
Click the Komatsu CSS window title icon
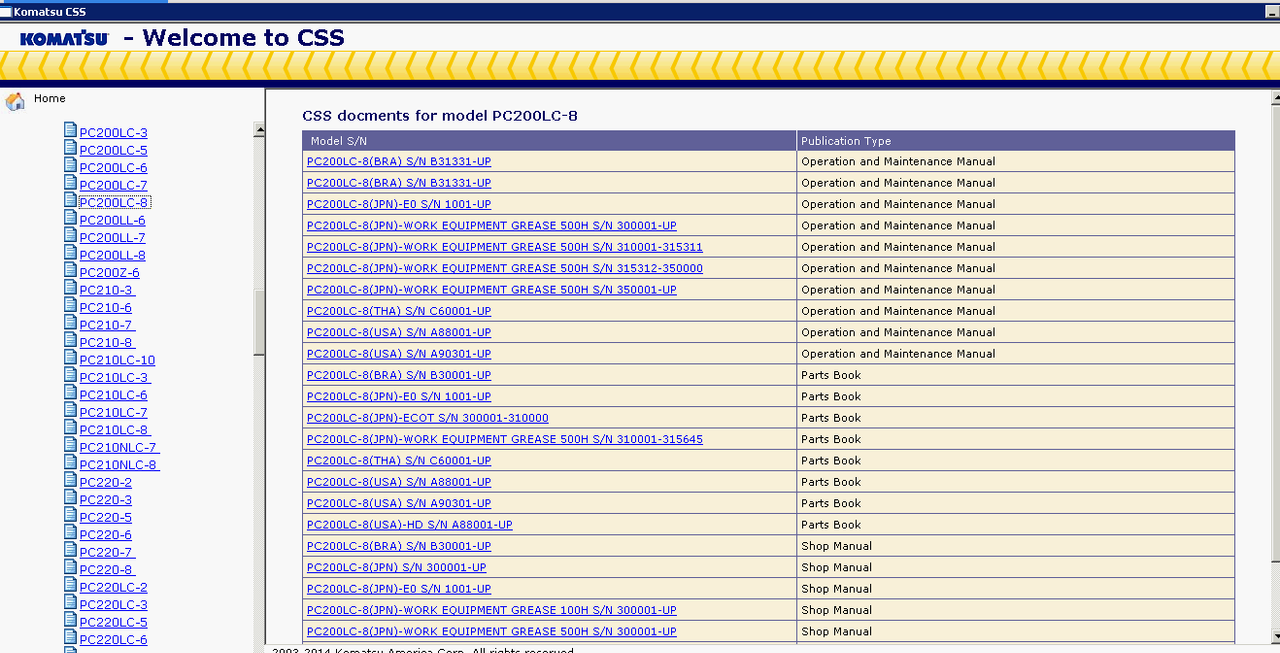tap(6, 12)
